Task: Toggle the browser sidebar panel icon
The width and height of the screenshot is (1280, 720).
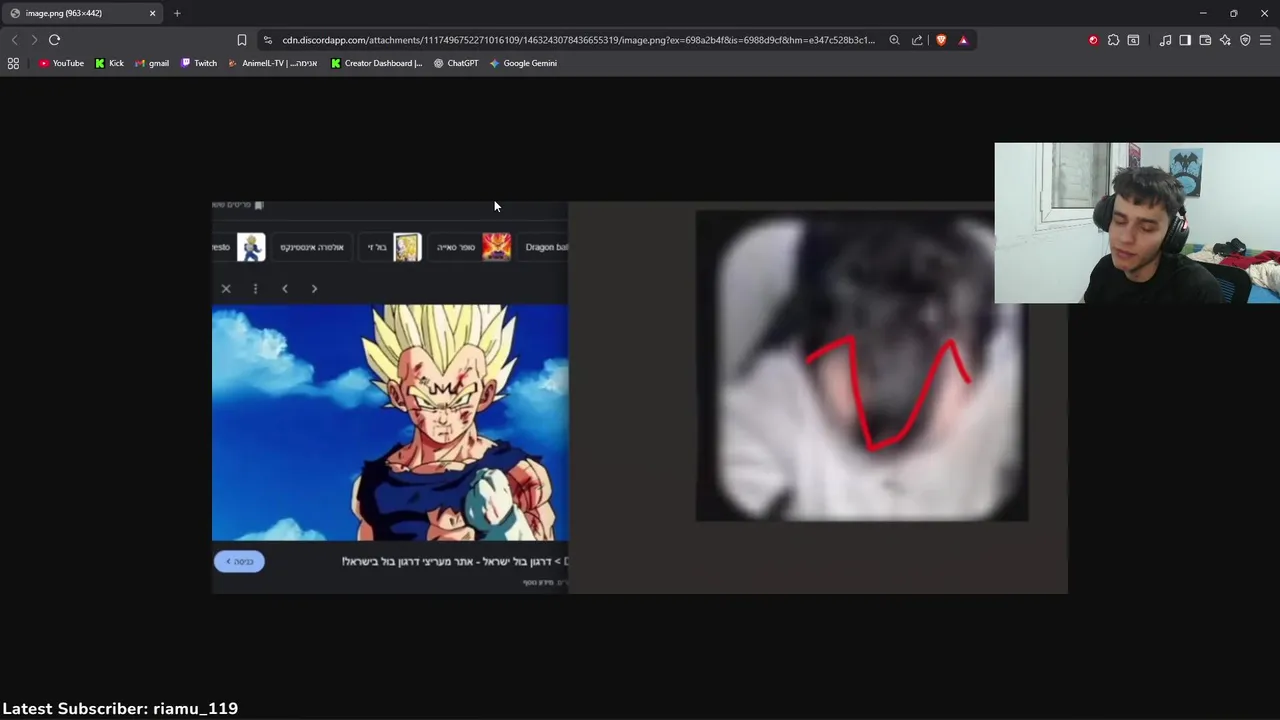Action: pyautogui.click(x=1185, y=40)
